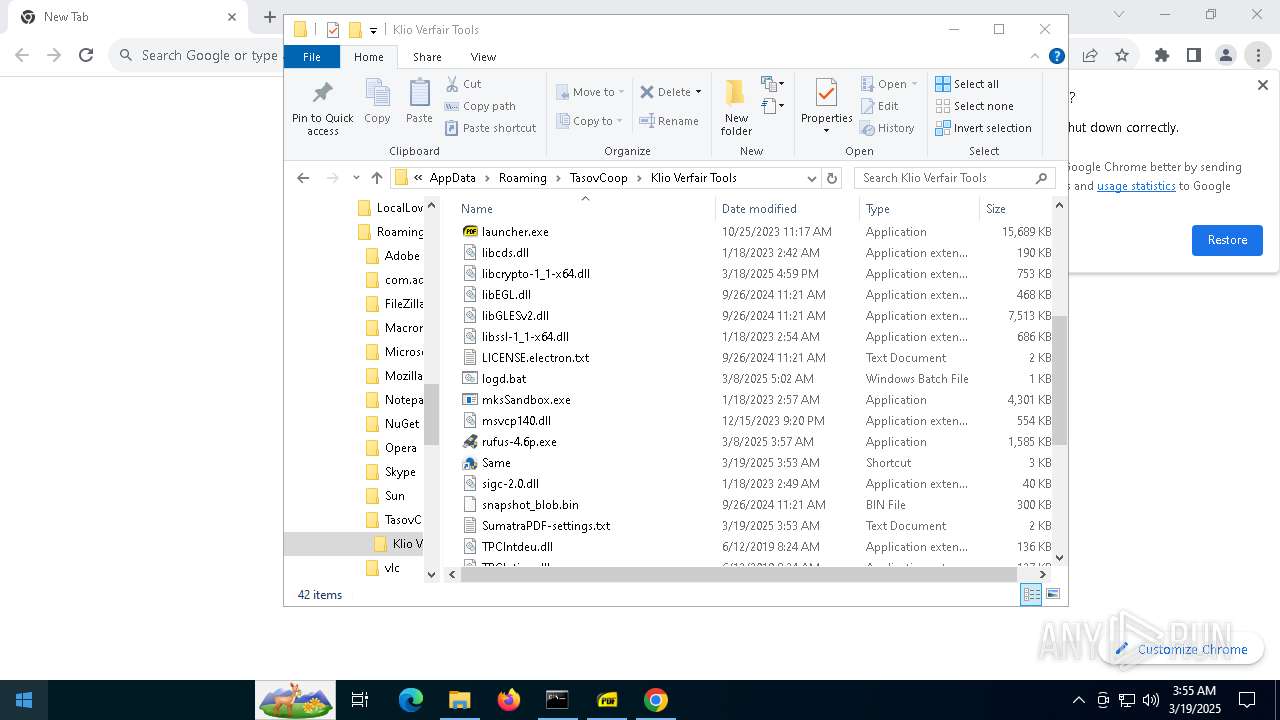Image resolution: width=1280 pixels, height=720 pixels.
Task: Open Move to dropdown
Action: (x=590, y=92)
